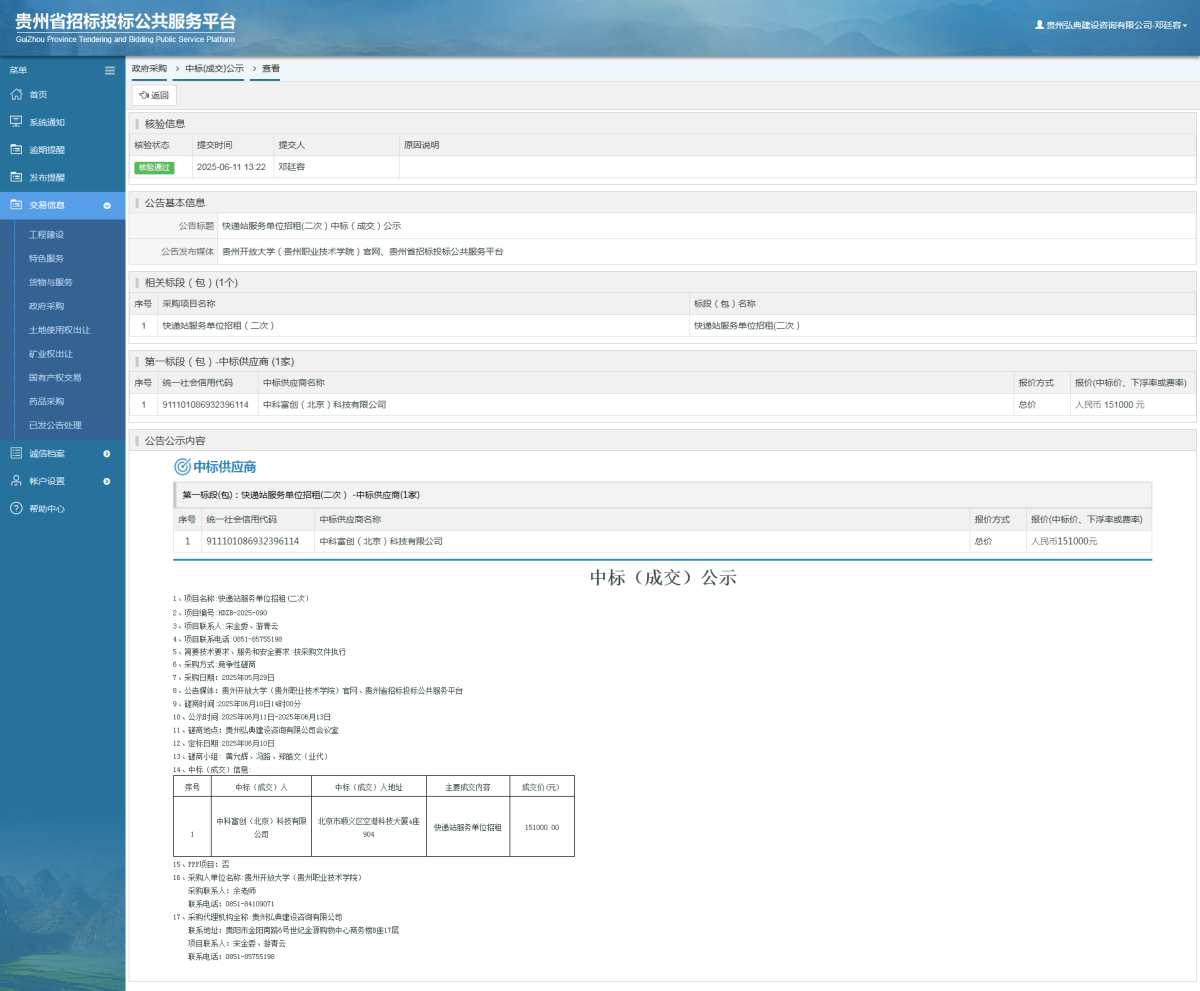Collapse the 交易信息 section arrow
Screen dimensions: 1200x991
(x=107, y=206)
